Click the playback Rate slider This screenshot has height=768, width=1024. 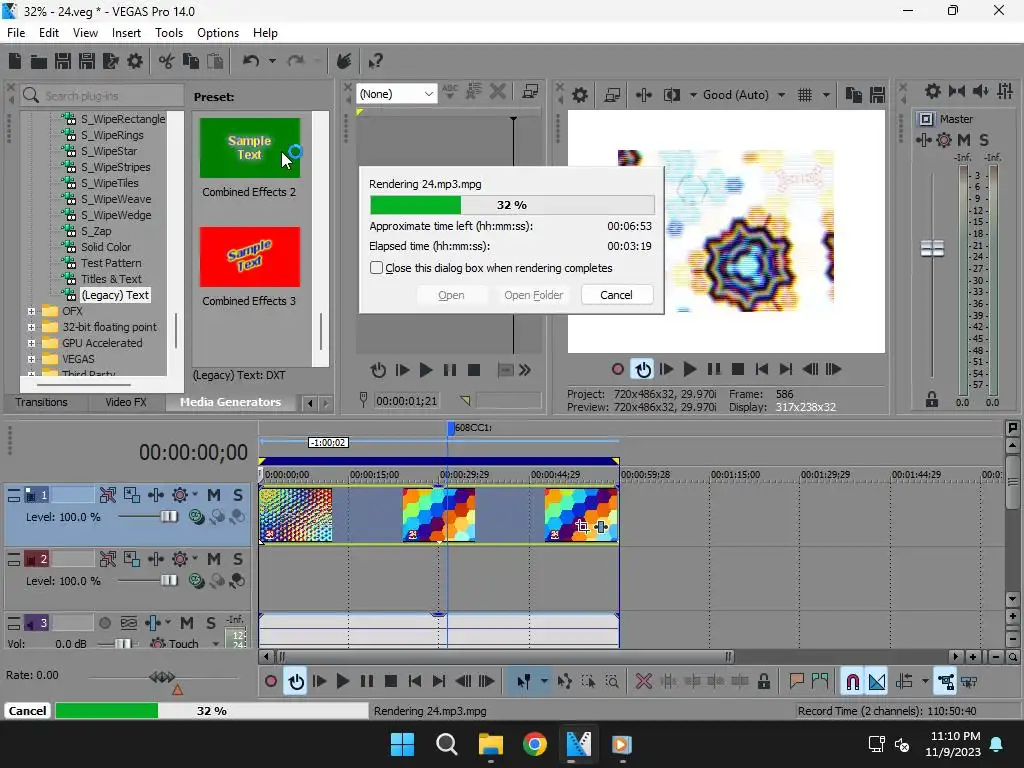(x=162, y=677)
